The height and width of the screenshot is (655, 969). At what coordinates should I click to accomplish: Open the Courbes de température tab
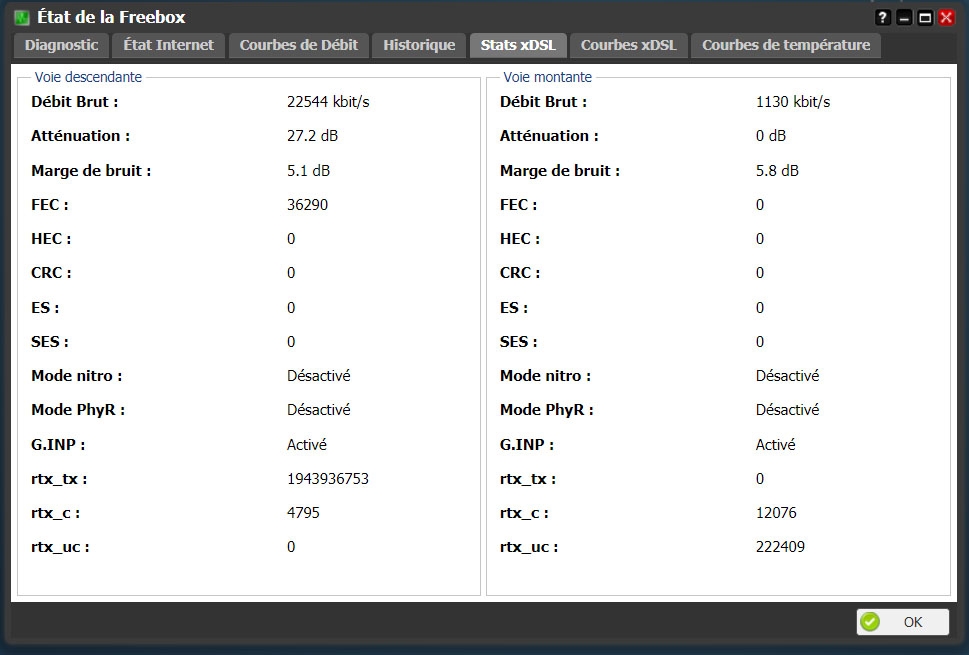tap(786, 45)
